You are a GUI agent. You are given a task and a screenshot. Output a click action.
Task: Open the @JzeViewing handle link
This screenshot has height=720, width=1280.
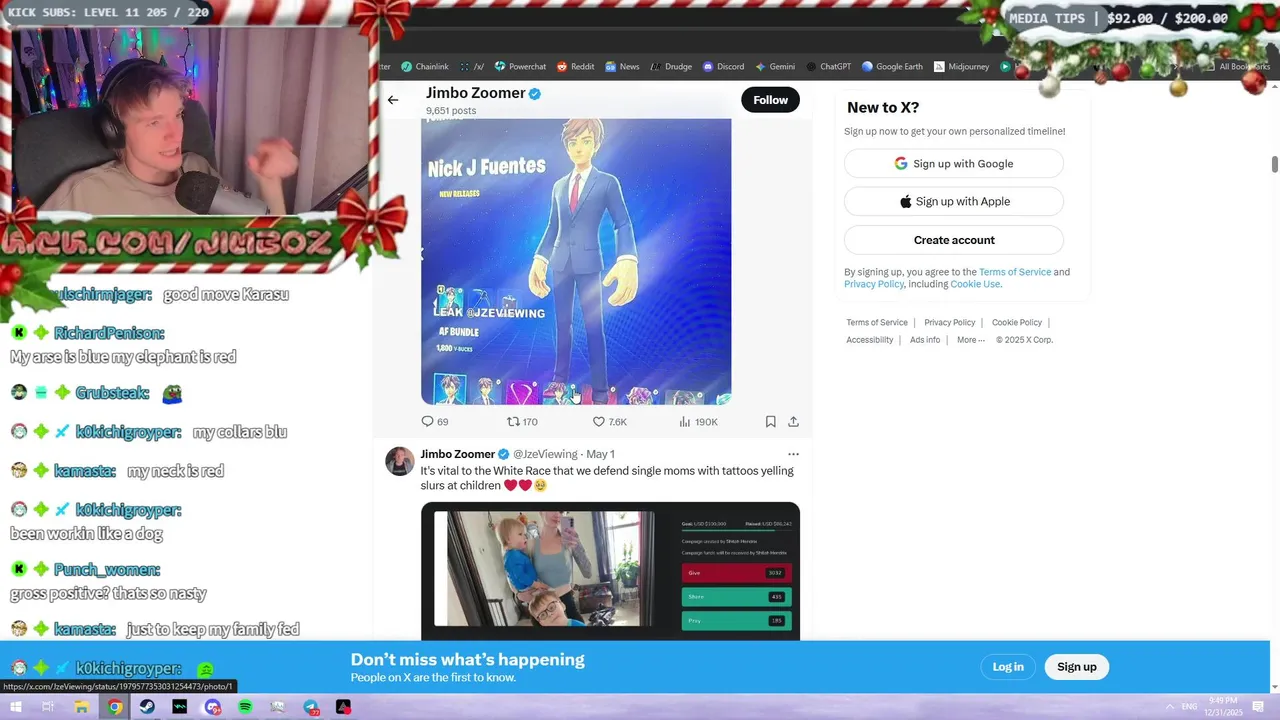[x=545, y=454]
